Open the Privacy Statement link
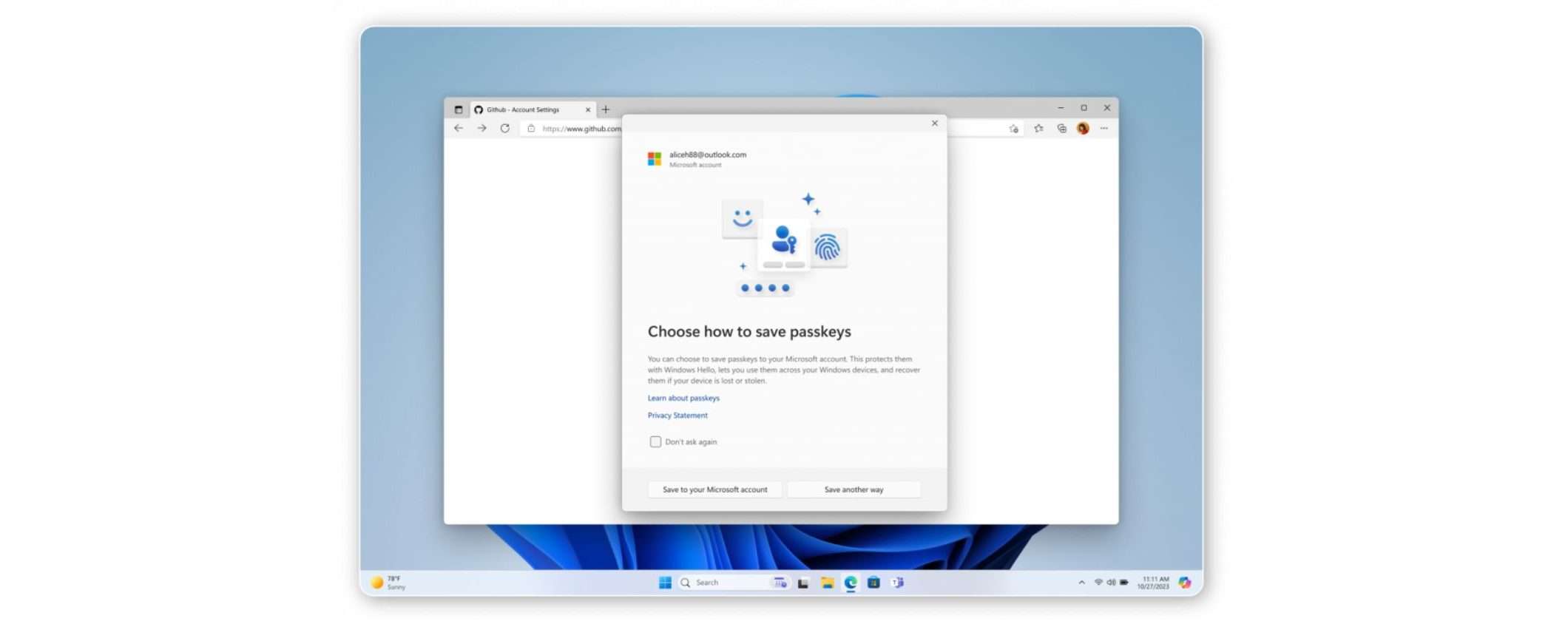The height and width of the screenshot is (627, 1568). [677, 416]
